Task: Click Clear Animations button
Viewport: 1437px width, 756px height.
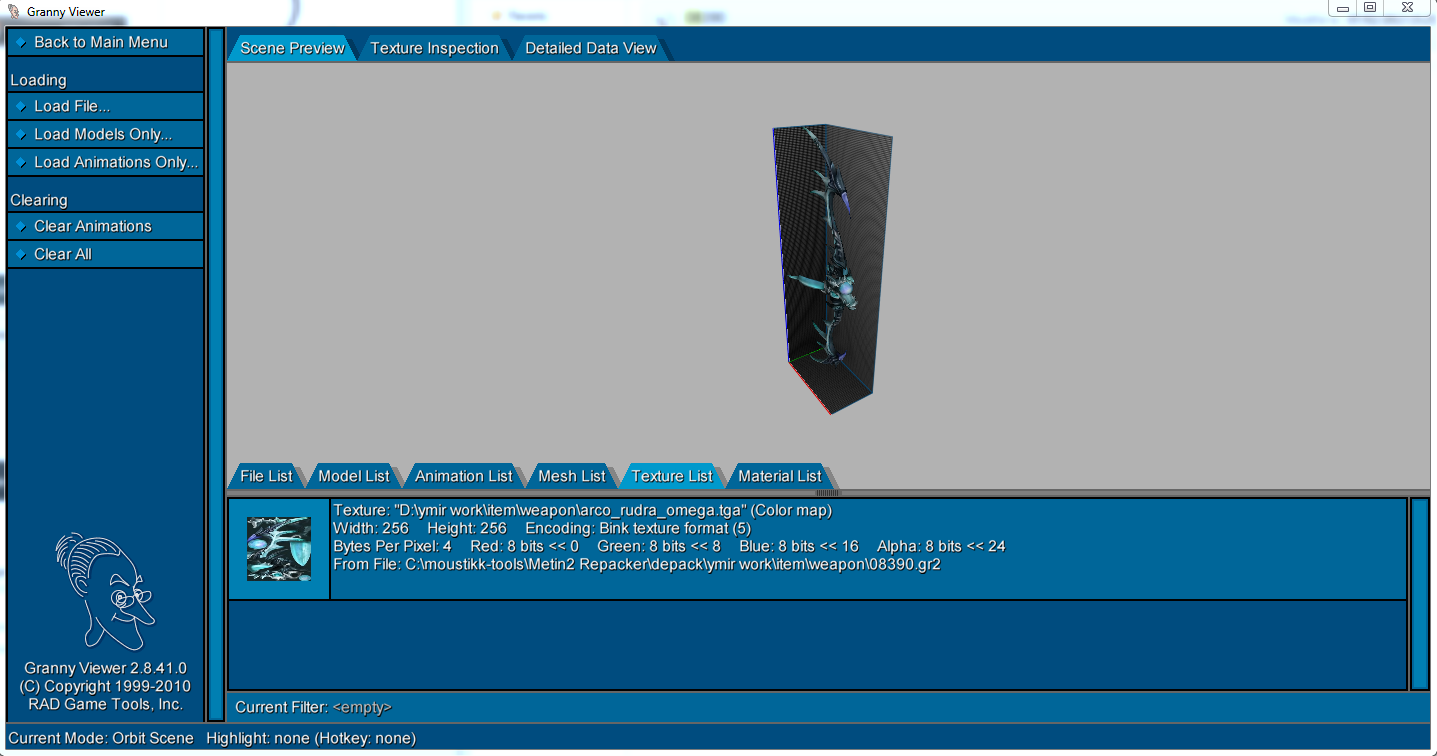Action: [105, 226]
